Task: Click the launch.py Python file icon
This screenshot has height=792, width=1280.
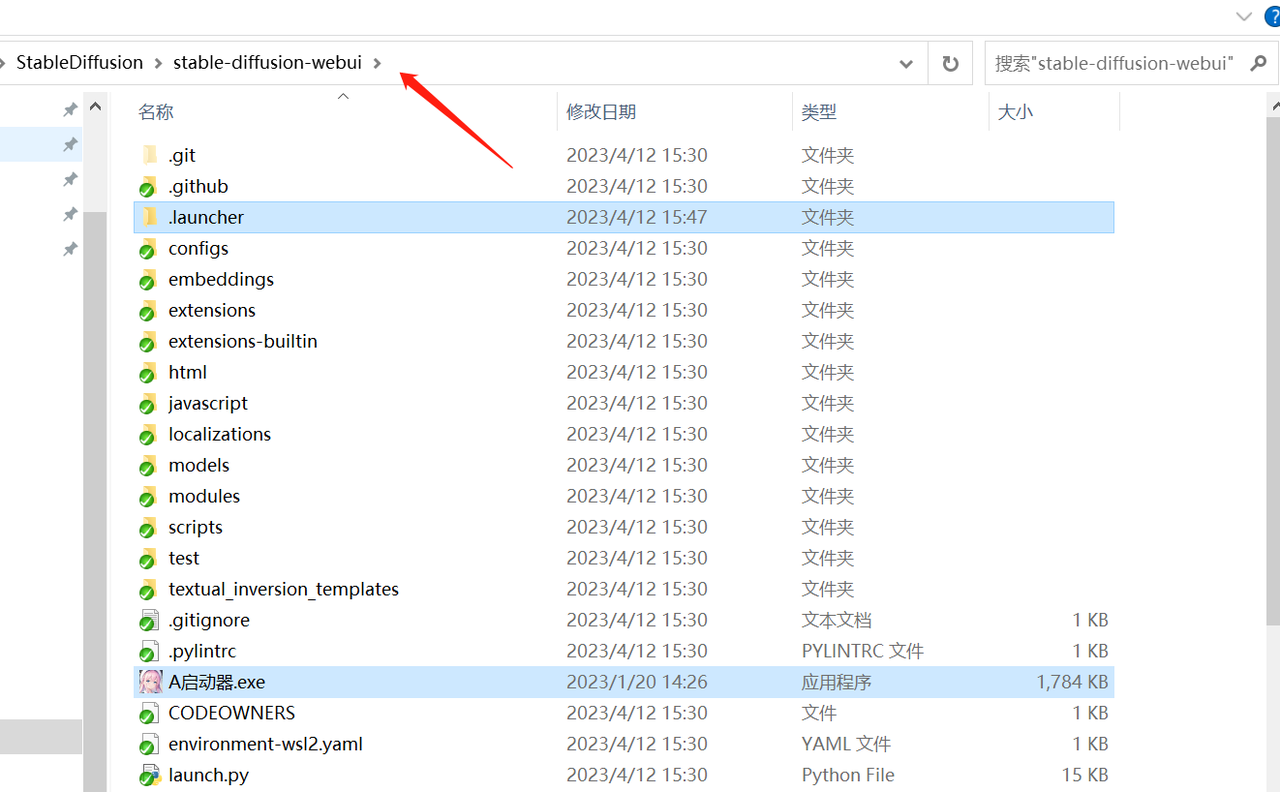Action: pos(149,775)
